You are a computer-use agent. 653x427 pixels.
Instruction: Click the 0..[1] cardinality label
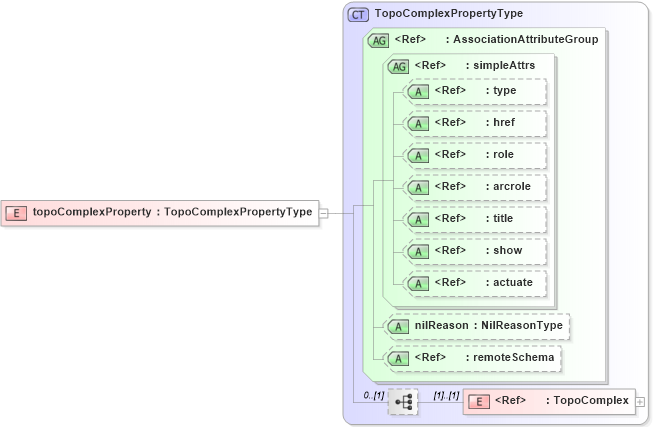tap(374, 395)
